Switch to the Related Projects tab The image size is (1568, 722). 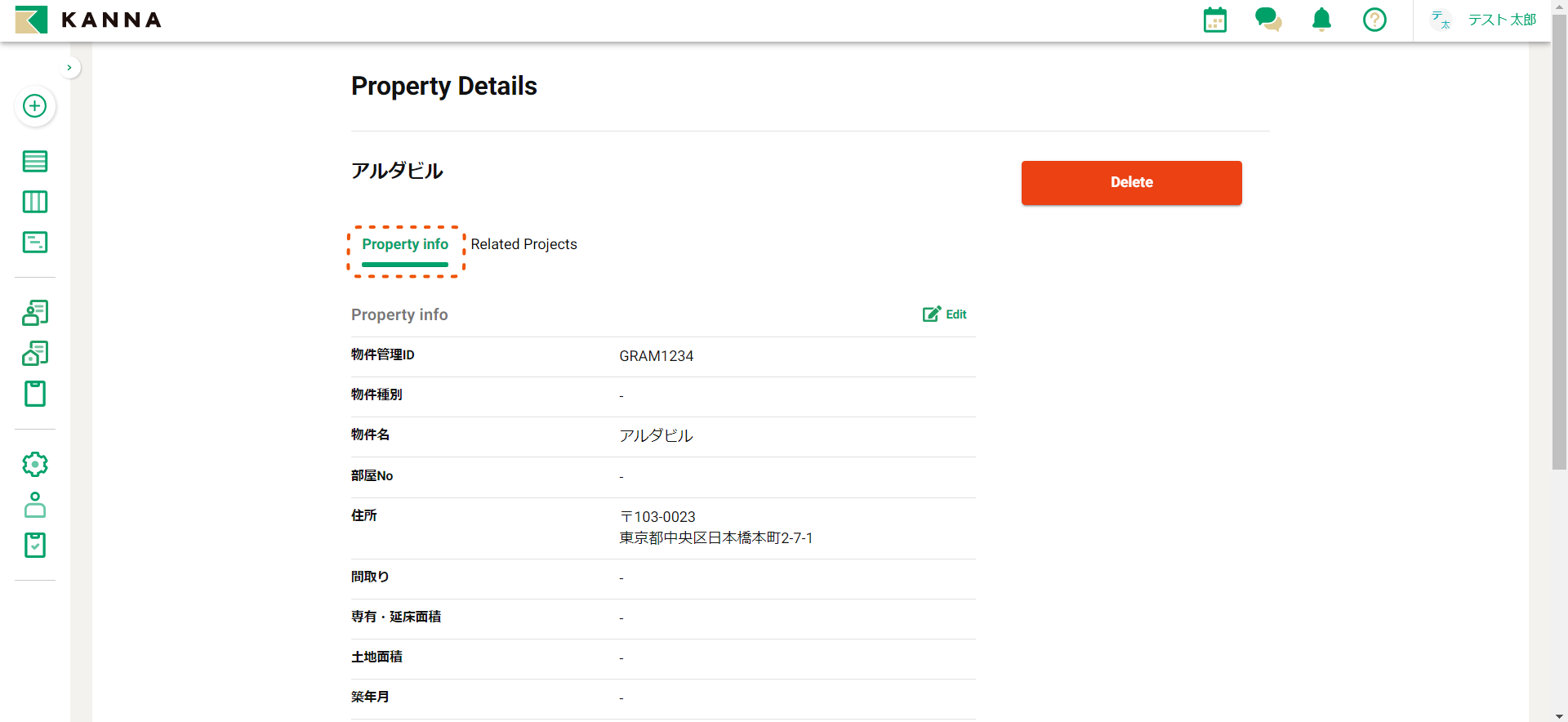click(x=523, y=244)
